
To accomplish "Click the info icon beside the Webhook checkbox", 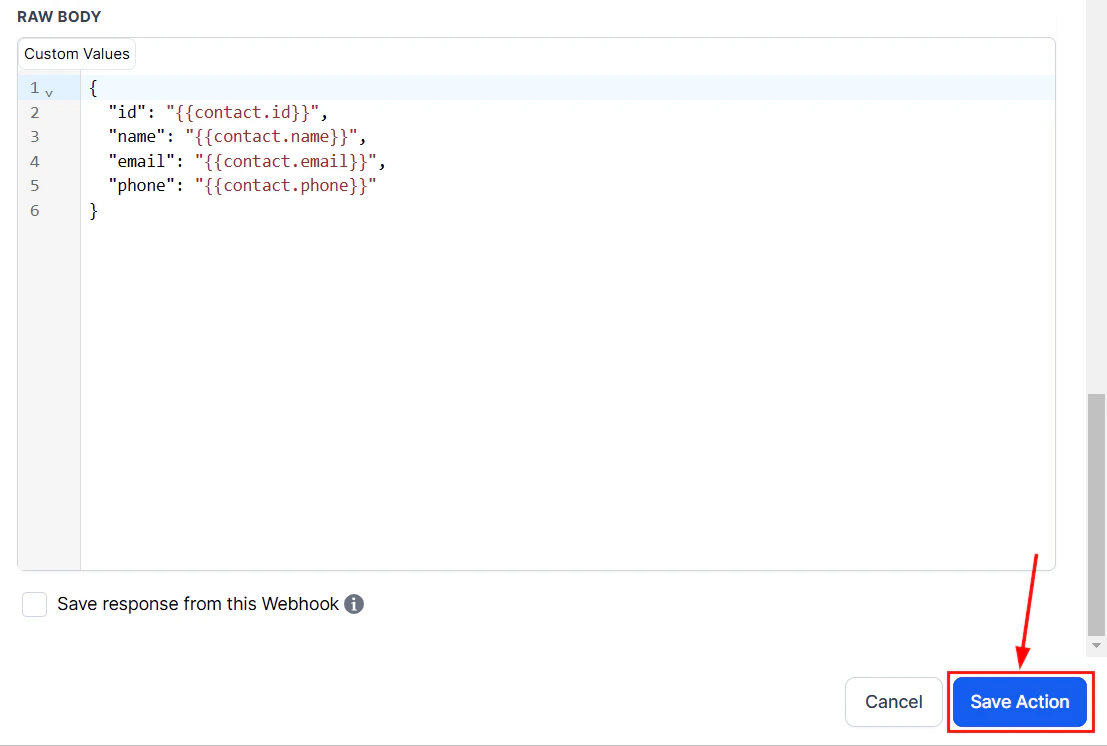I will click(x=353, y=604).
